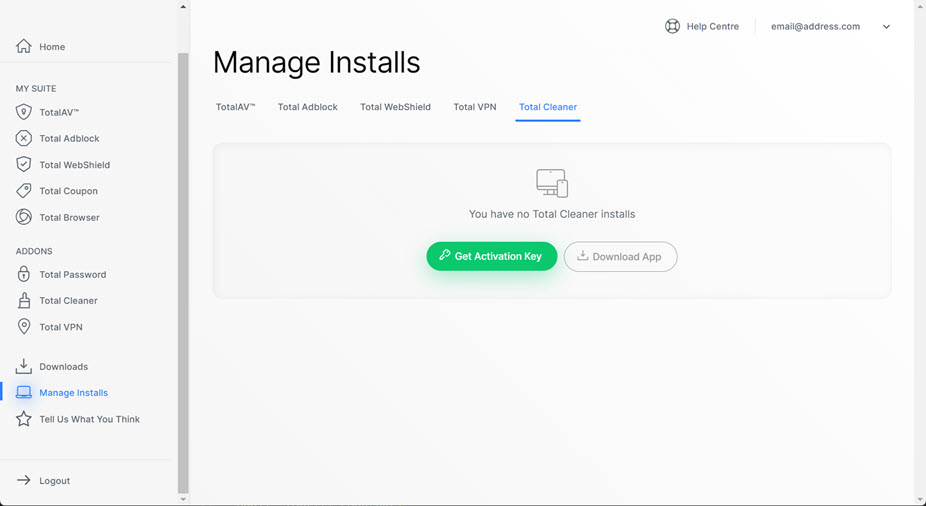Click the TotalAV shield icon in sidebar
The image size is (926, 506).
(24, 112)
